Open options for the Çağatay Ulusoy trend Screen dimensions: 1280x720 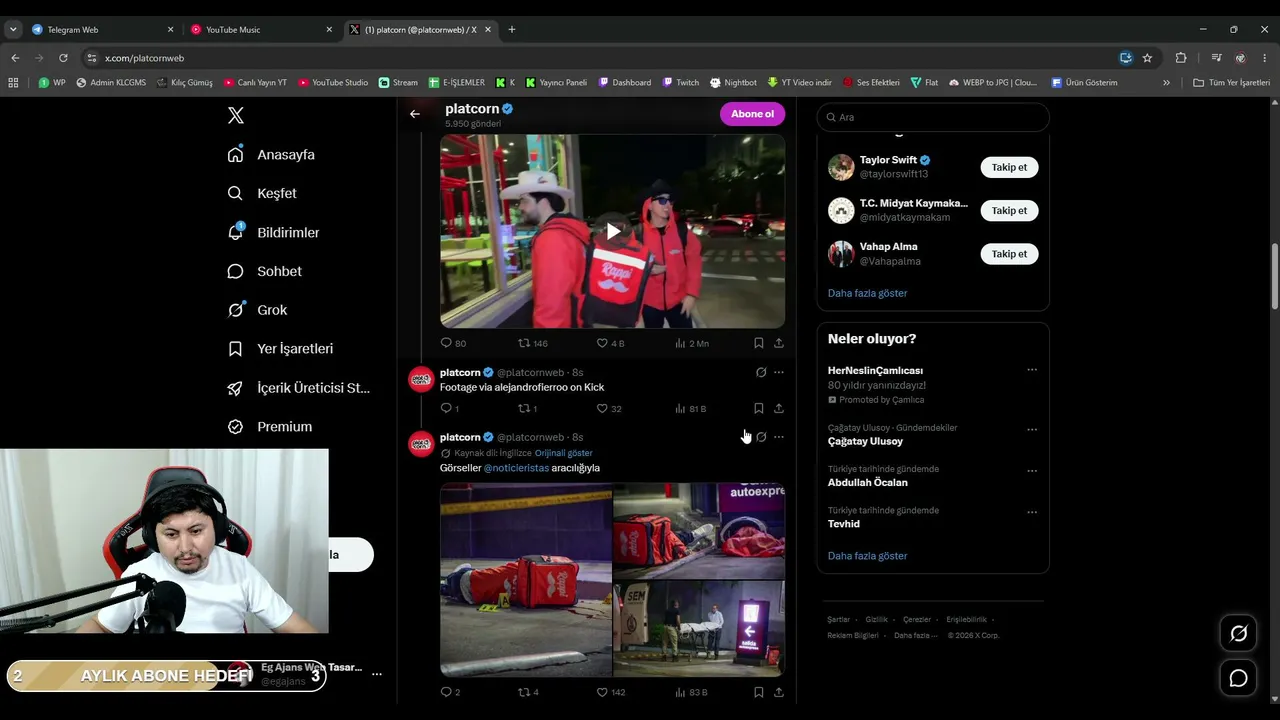point(1032,430)
